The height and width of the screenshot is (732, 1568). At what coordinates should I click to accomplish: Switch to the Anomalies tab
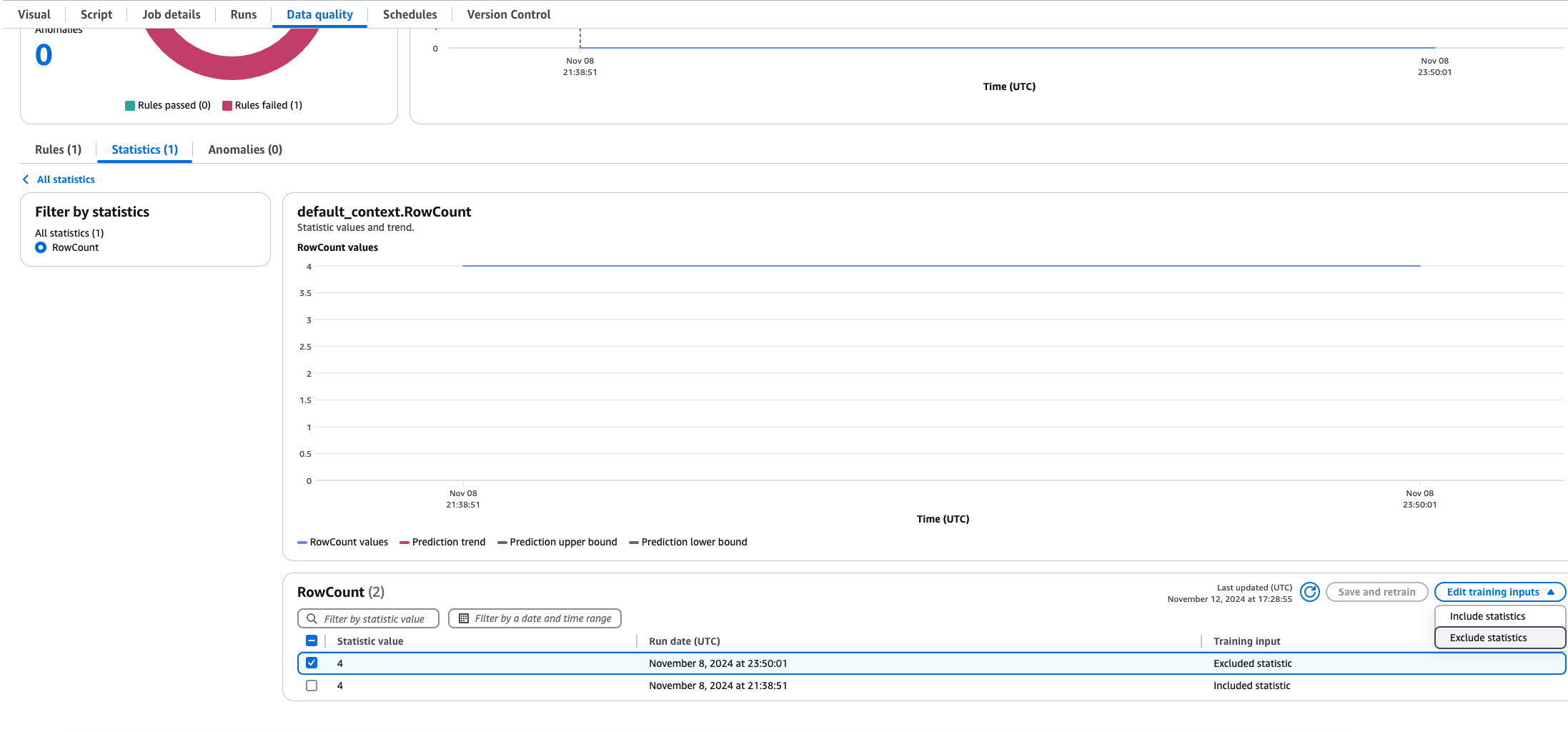[245, 149]
